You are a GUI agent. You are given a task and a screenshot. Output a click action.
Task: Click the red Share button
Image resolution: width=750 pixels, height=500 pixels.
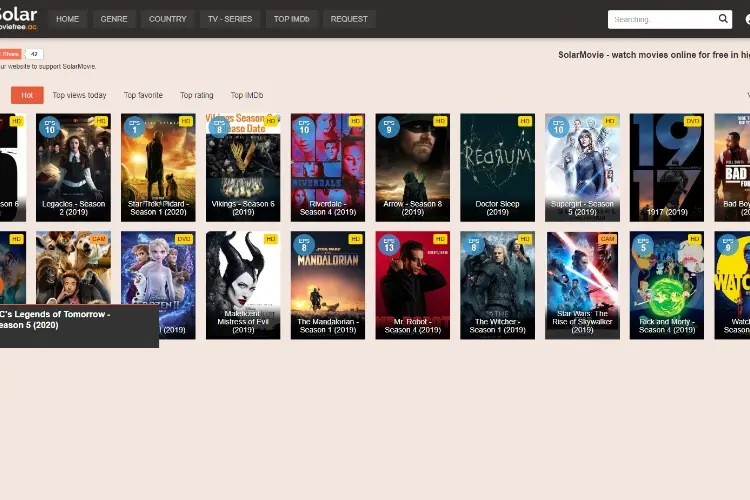[11, 54]
